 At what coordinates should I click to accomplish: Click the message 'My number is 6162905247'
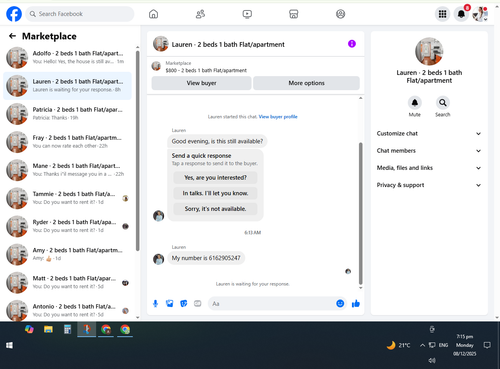point(206,258)
